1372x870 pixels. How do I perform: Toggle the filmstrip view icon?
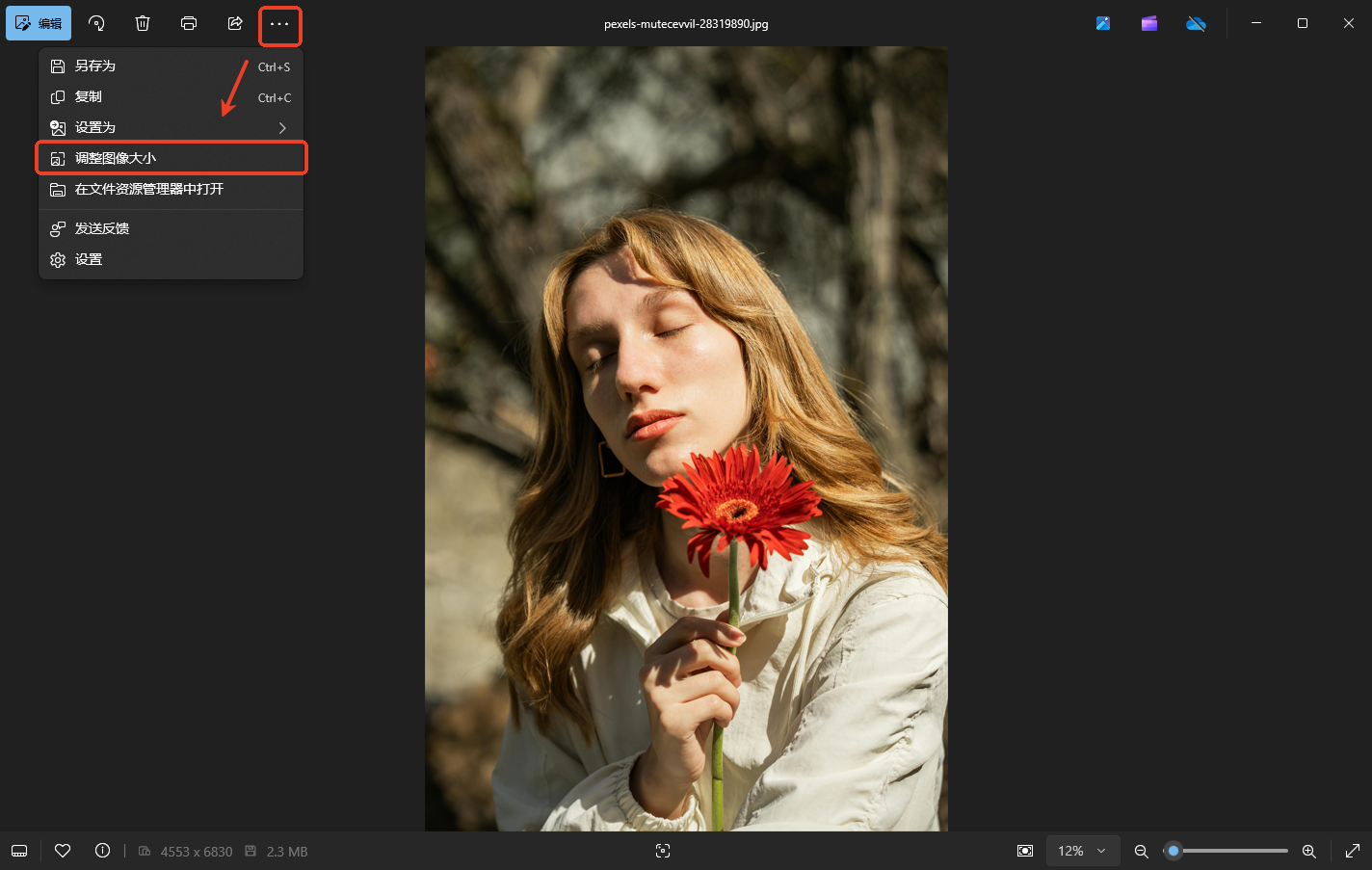point(19,851)
